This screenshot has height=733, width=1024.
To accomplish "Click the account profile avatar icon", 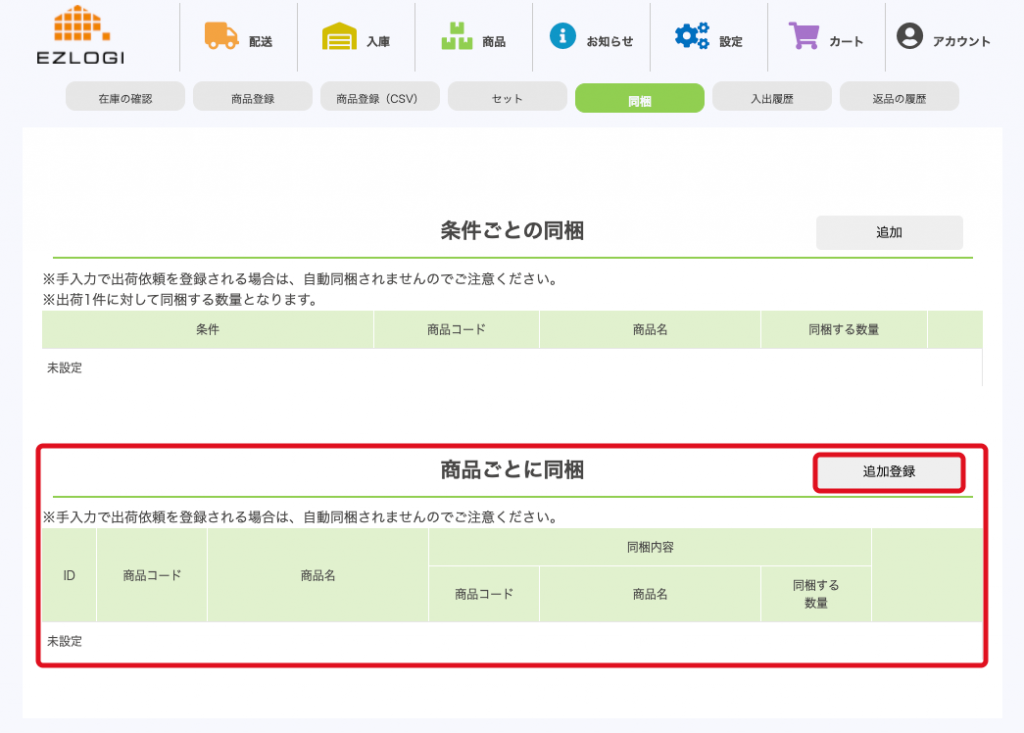I will (x=909, y=37).
